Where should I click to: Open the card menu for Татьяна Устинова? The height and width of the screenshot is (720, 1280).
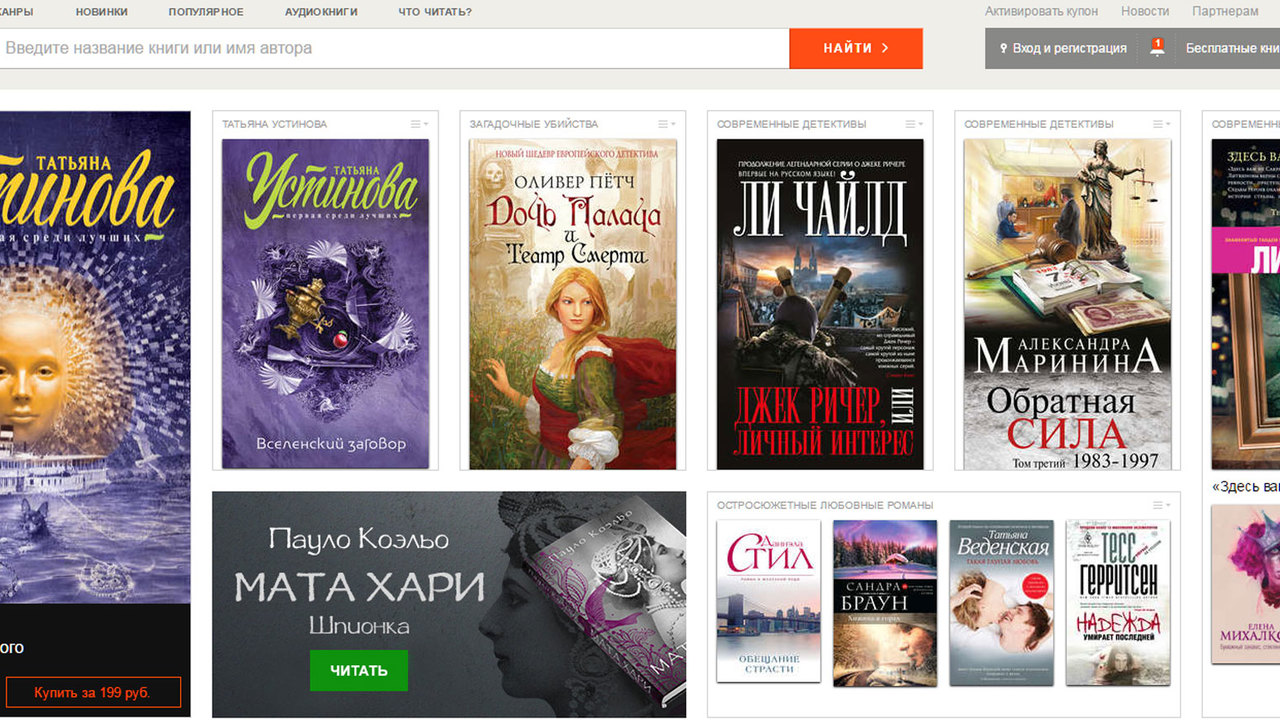click(x=419, y=124)
